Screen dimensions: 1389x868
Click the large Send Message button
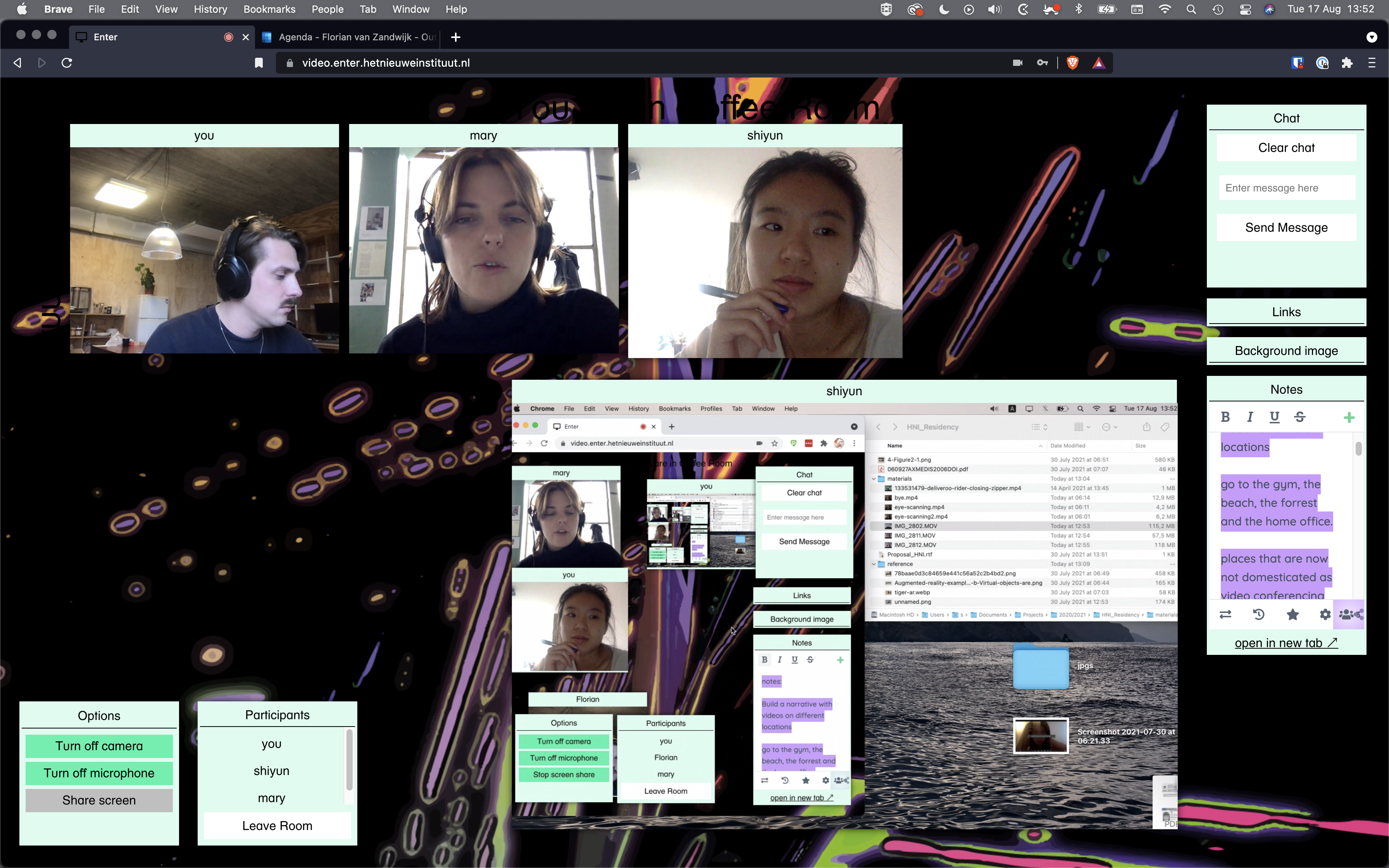pyautogui.click(x=1286, y=227)
